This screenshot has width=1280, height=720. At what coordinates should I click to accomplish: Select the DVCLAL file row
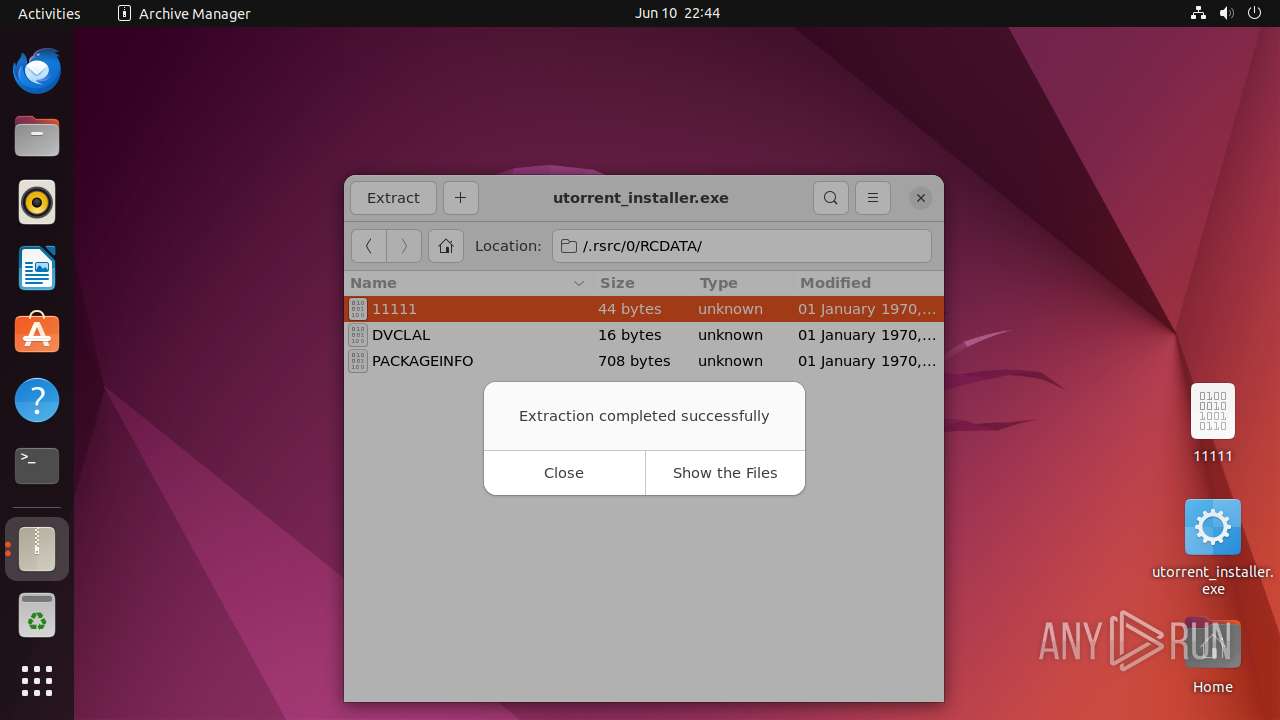tap(644, 335)
